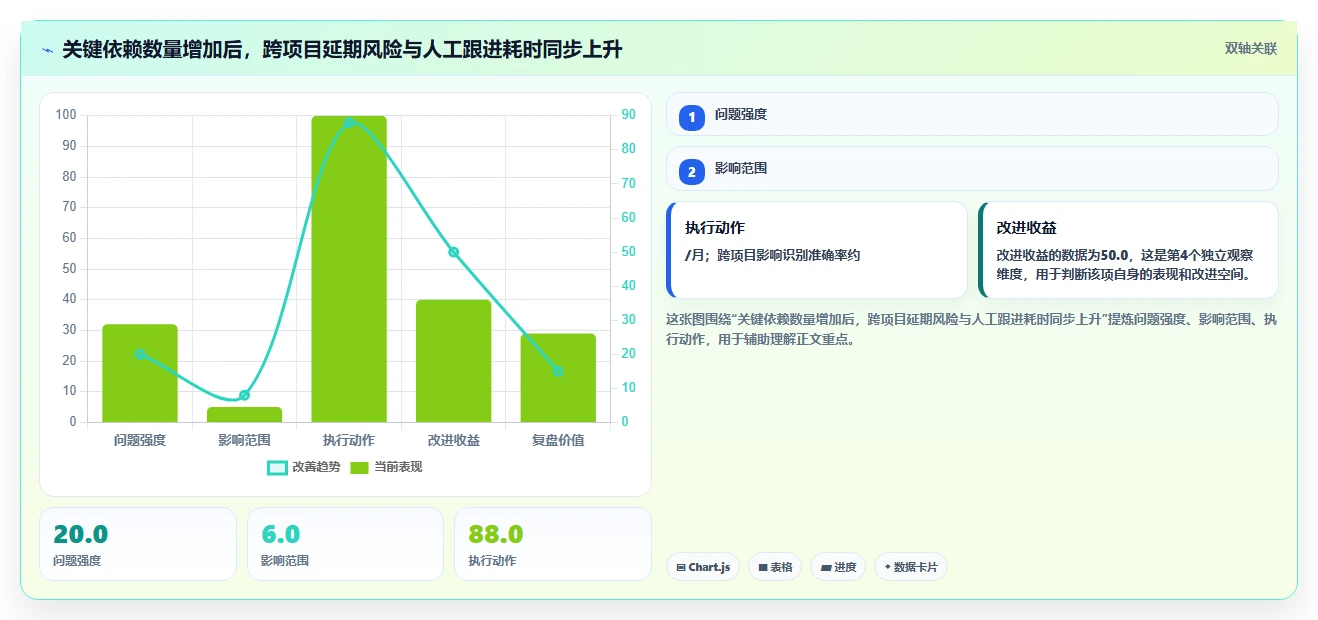Image resolution: width=1318 pixels, height=620 pixels.
Task: Open the 影响范围 list item
Action: [972, 168]
